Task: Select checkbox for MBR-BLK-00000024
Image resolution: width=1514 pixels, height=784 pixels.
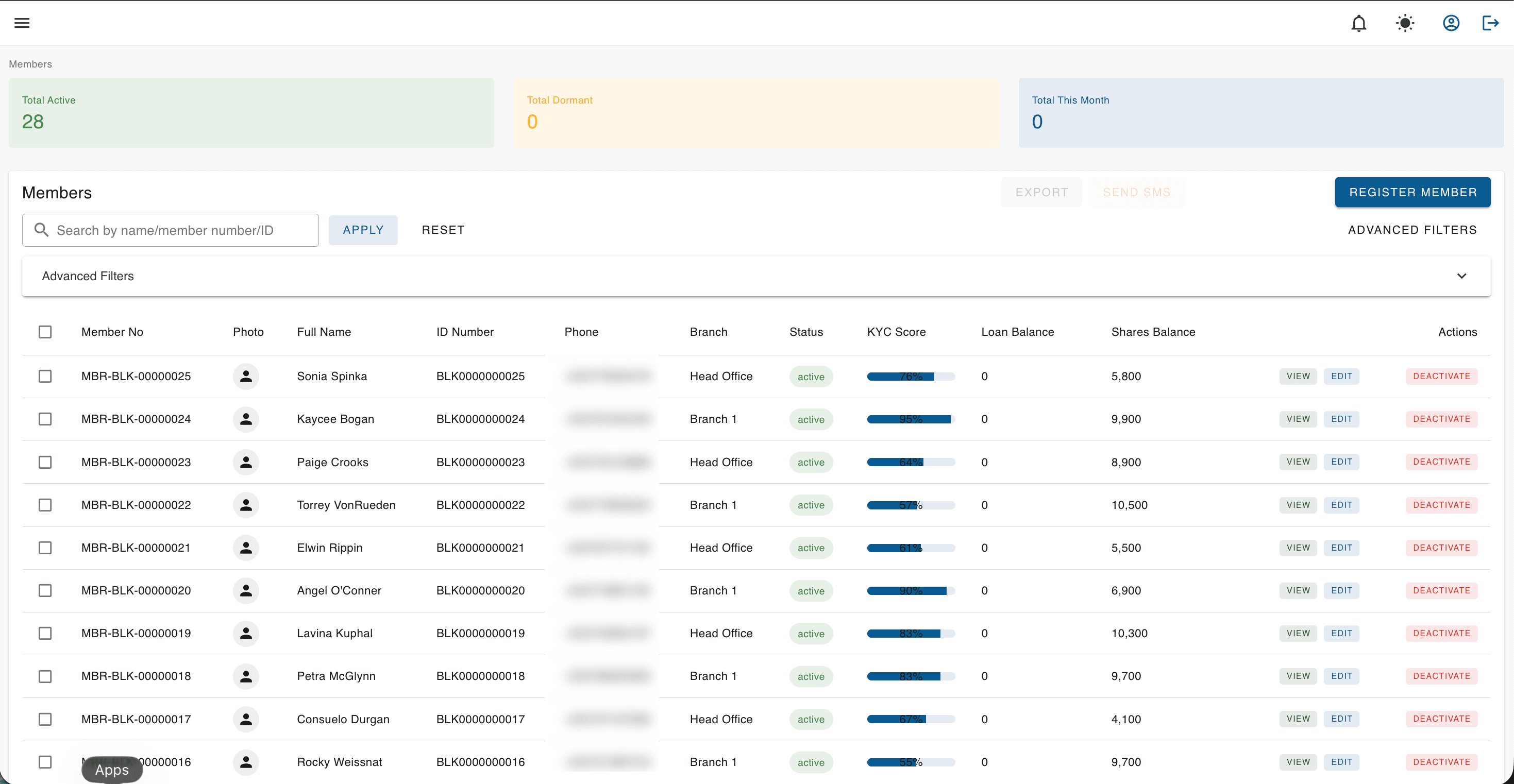Action: point(45,419)
